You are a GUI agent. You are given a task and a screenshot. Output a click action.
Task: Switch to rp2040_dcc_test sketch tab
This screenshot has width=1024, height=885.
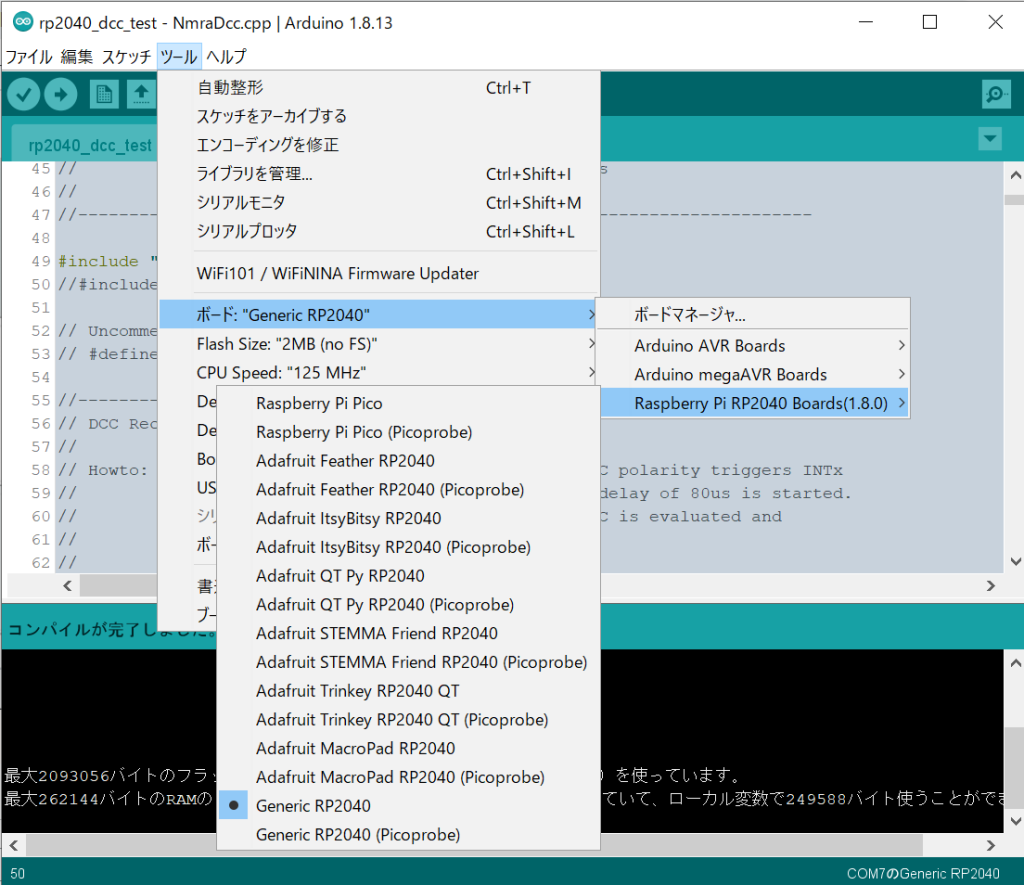pos(90,146)
